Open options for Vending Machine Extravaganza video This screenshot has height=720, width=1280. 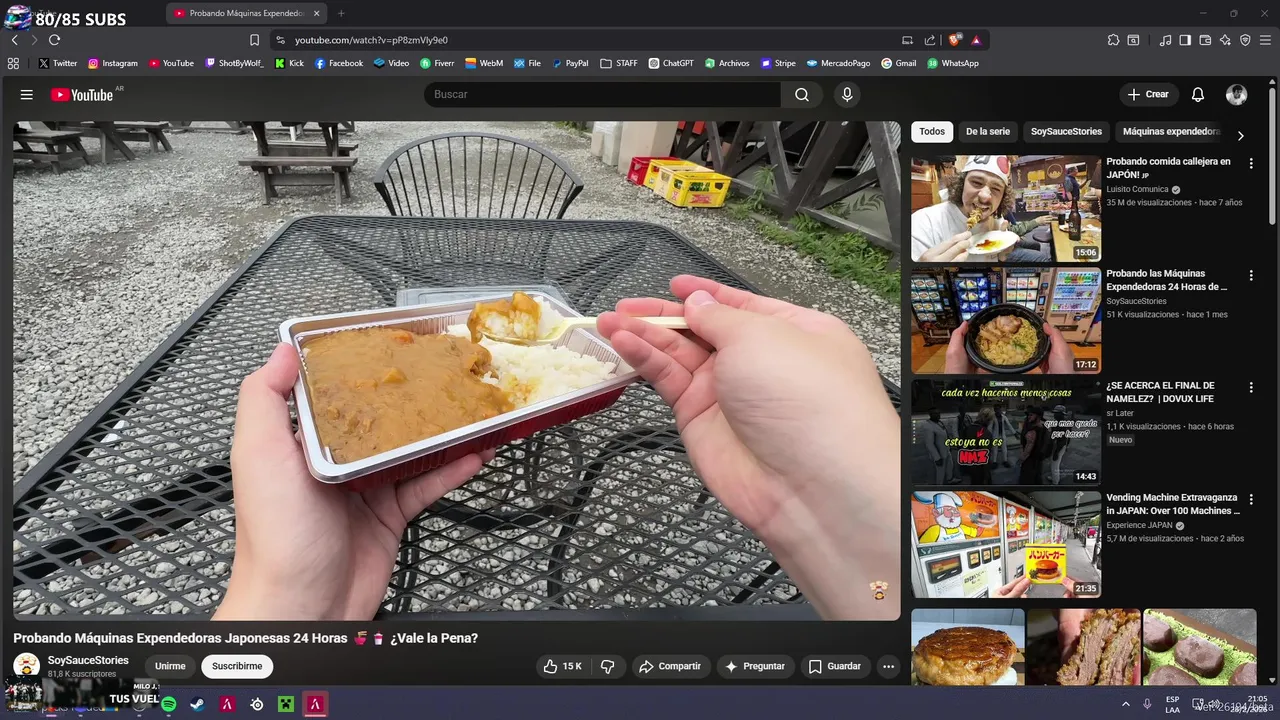(x=1250, y=499)
